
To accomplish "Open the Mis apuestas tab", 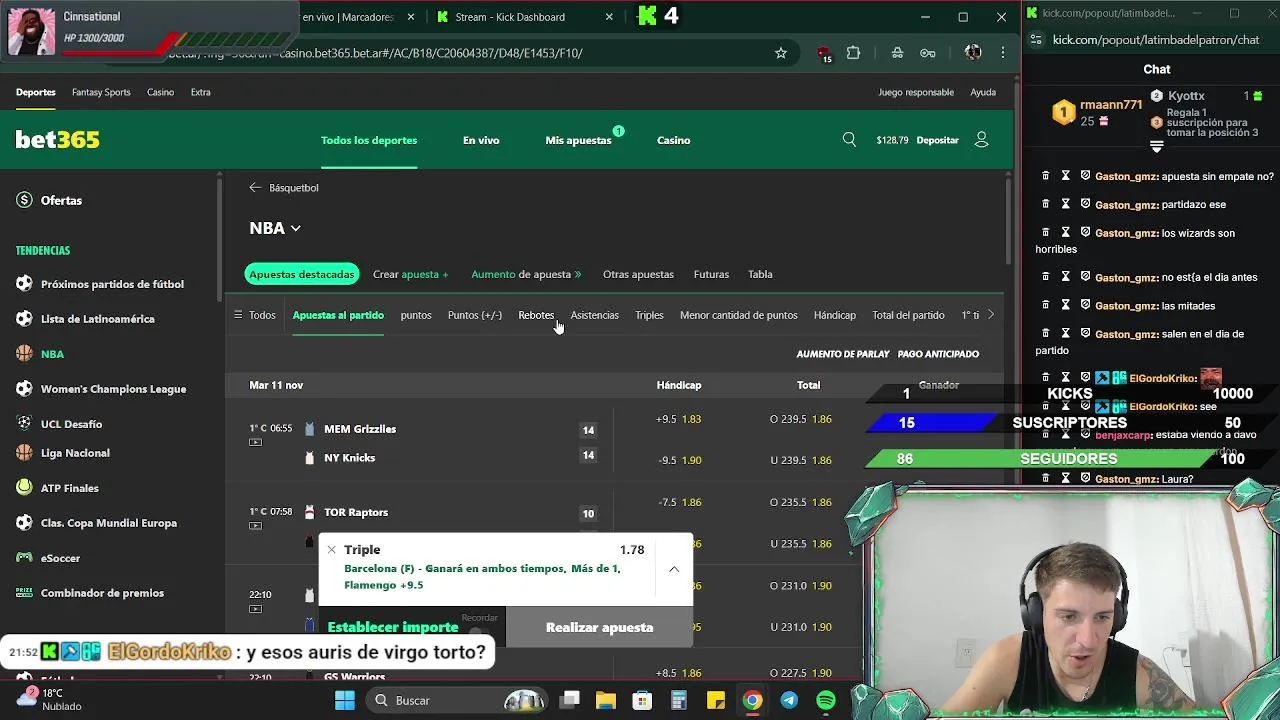I will coord(578,140).
